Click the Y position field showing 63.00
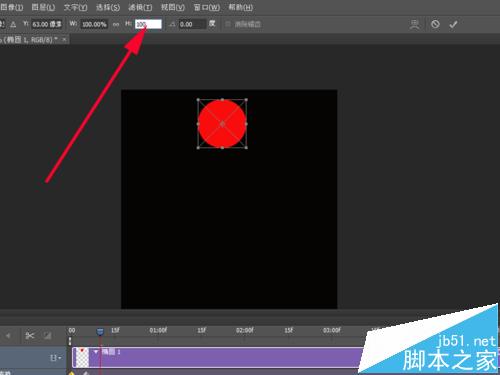500x375 pixels. pyautogui.click(x=47, y=24)
